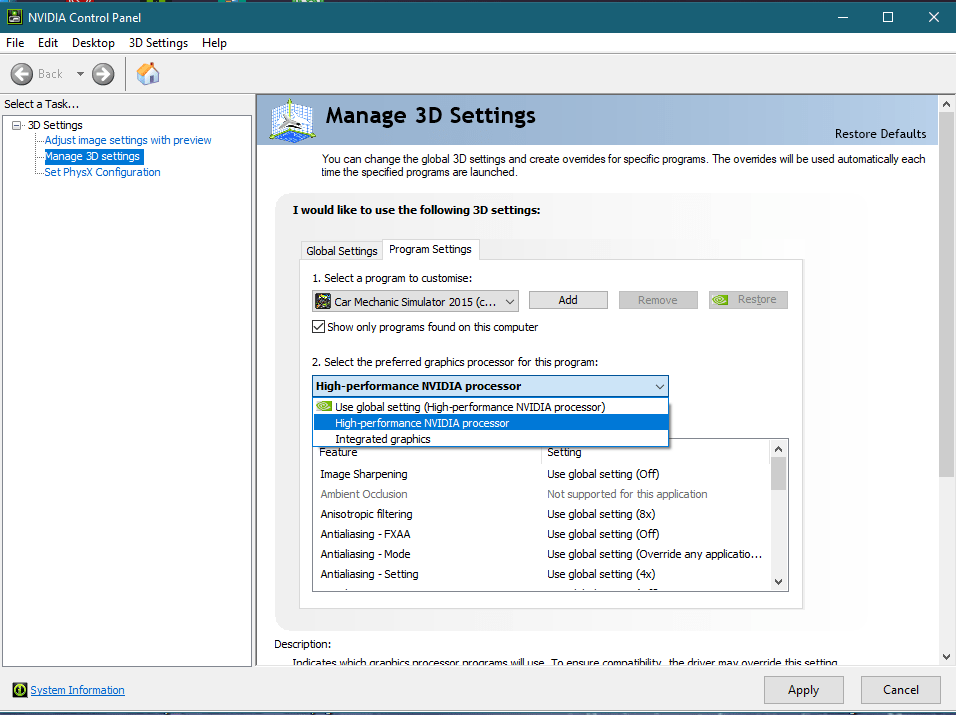Switch to Global Settings tab
This screenshot has width=956, height=715.
(x=341, y=251)
